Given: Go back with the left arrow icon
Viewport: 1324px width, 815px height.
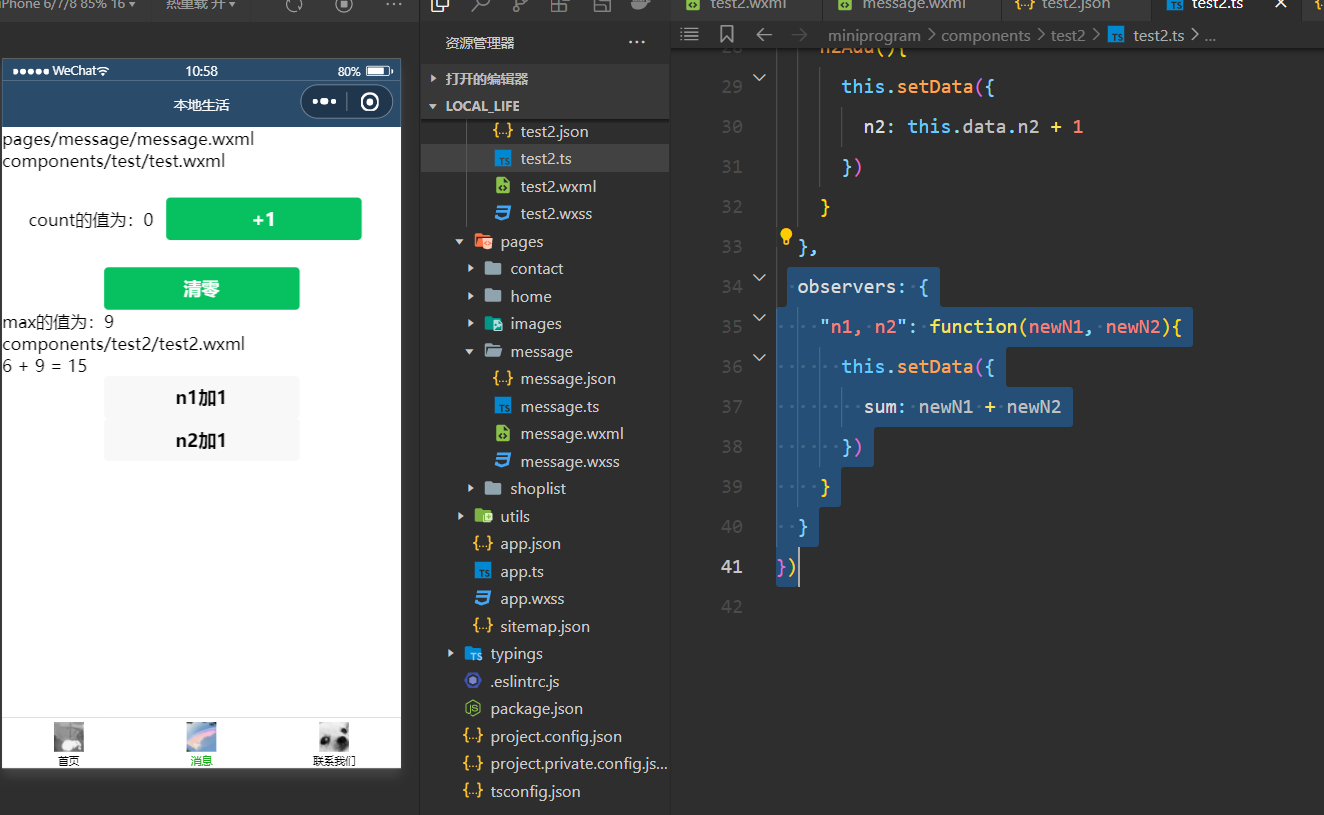Looking at the screenshot, I should tap(764, 35).
